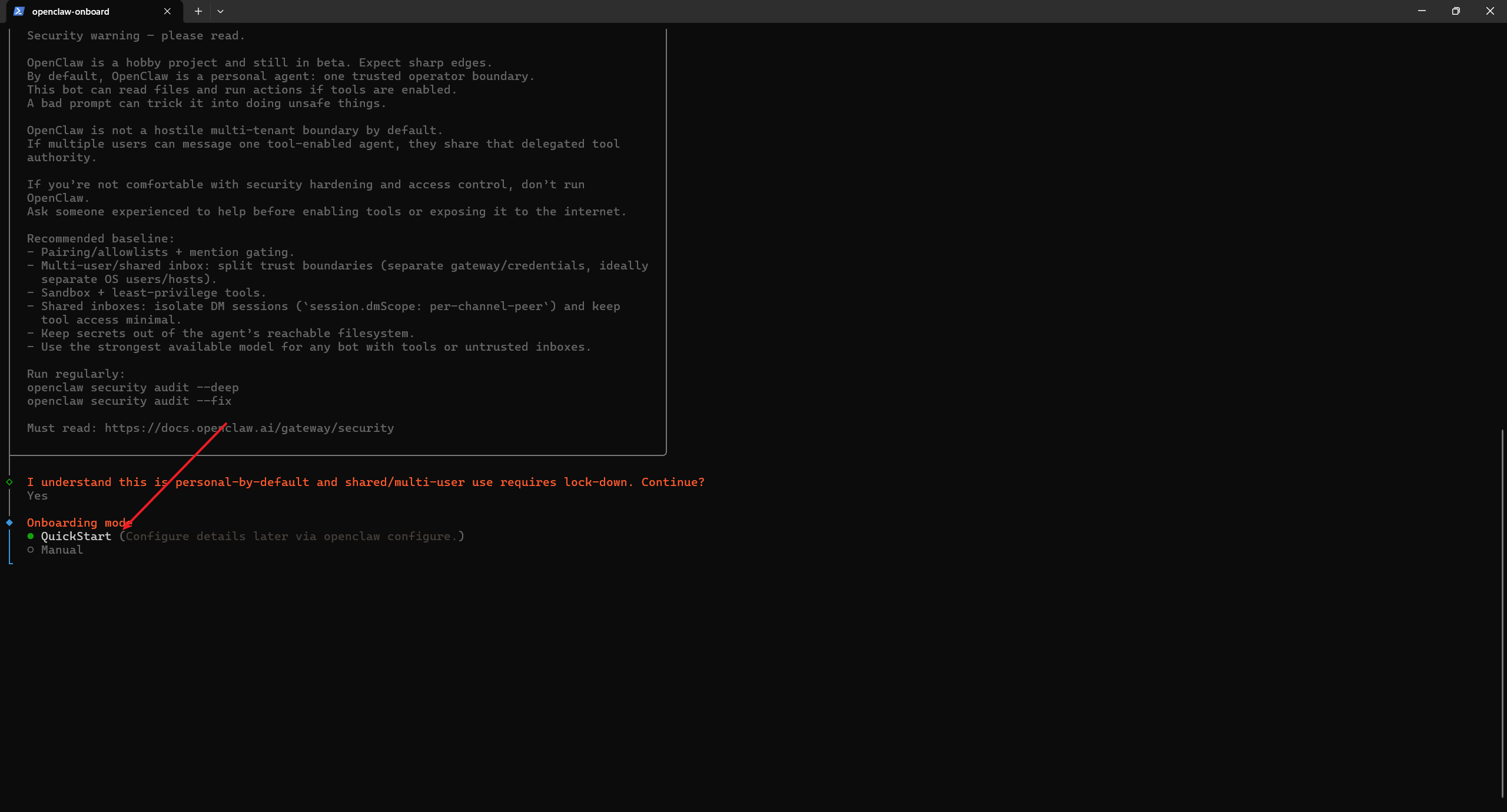Click green diamond marker beside Continue prompt
Screen dimensions: 1507x812
(x=9, y=482)
